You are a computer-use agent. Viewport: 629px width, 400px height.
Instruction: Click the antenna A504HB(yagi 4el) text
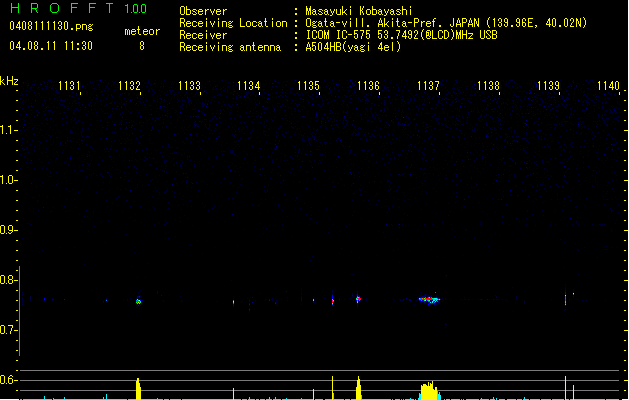[x=353, y=47]
